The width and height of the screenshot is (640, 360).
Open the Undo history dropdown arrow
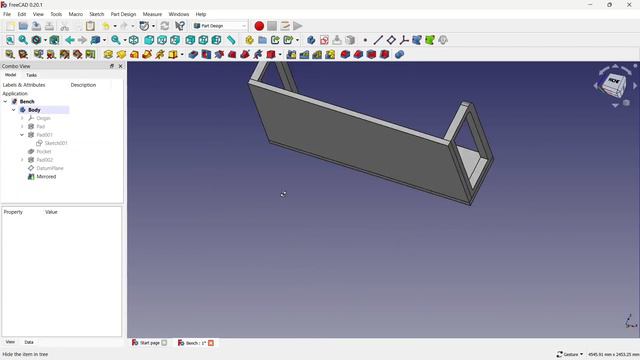point(115,26)
